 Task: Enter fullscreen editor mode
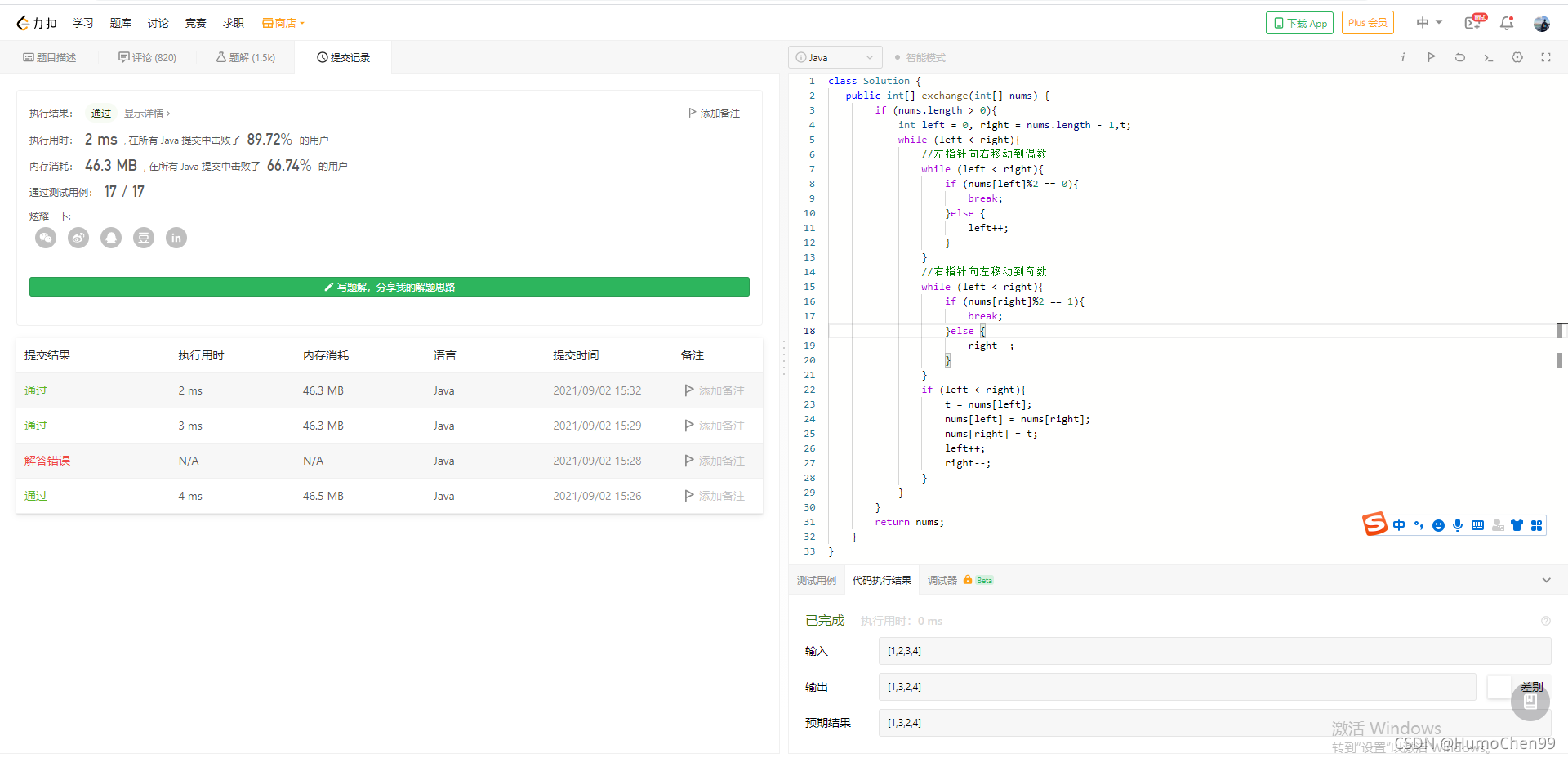pyautogui.click(x=1546, y=57)
